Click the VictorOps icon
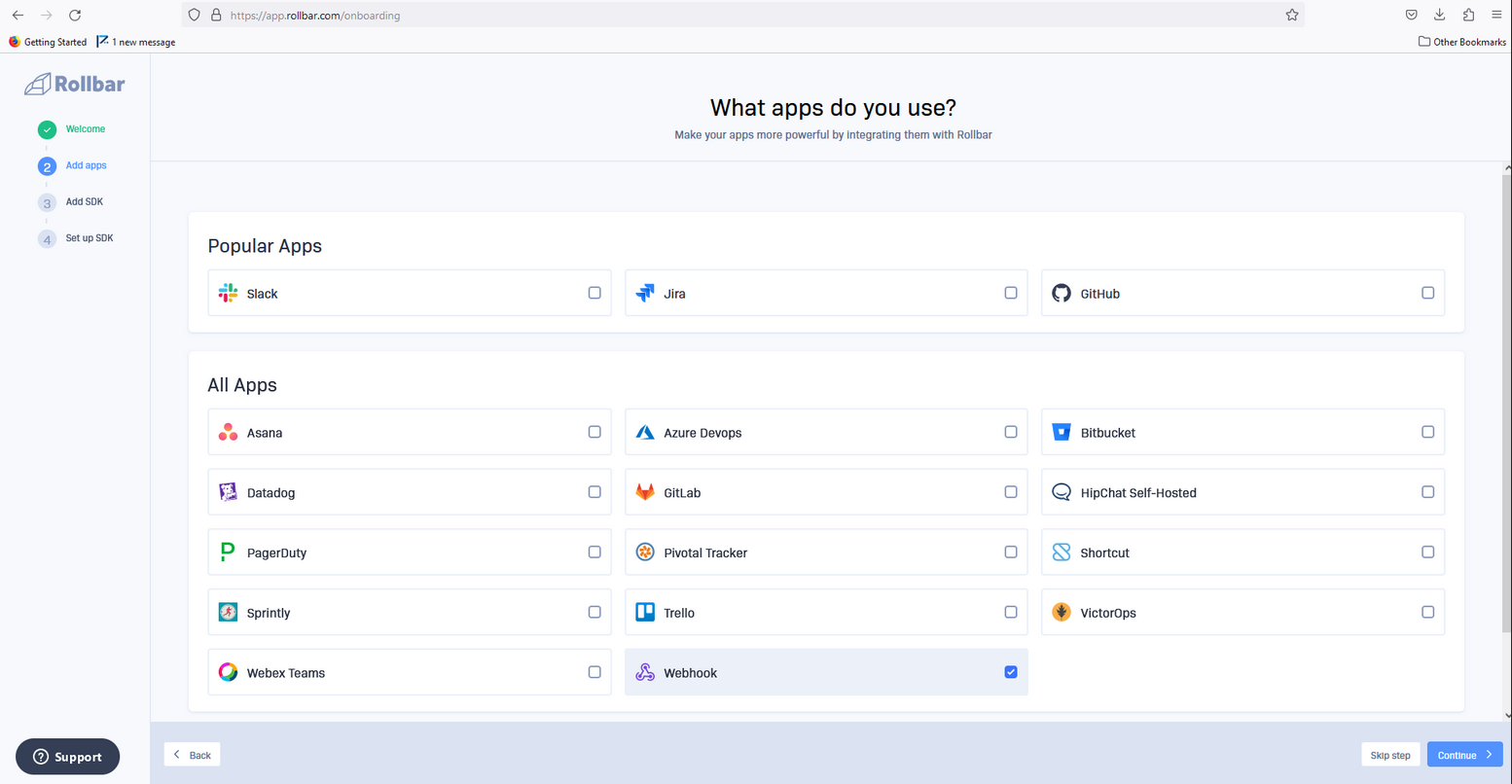1512x784 pixels. tap(1062, 612)
